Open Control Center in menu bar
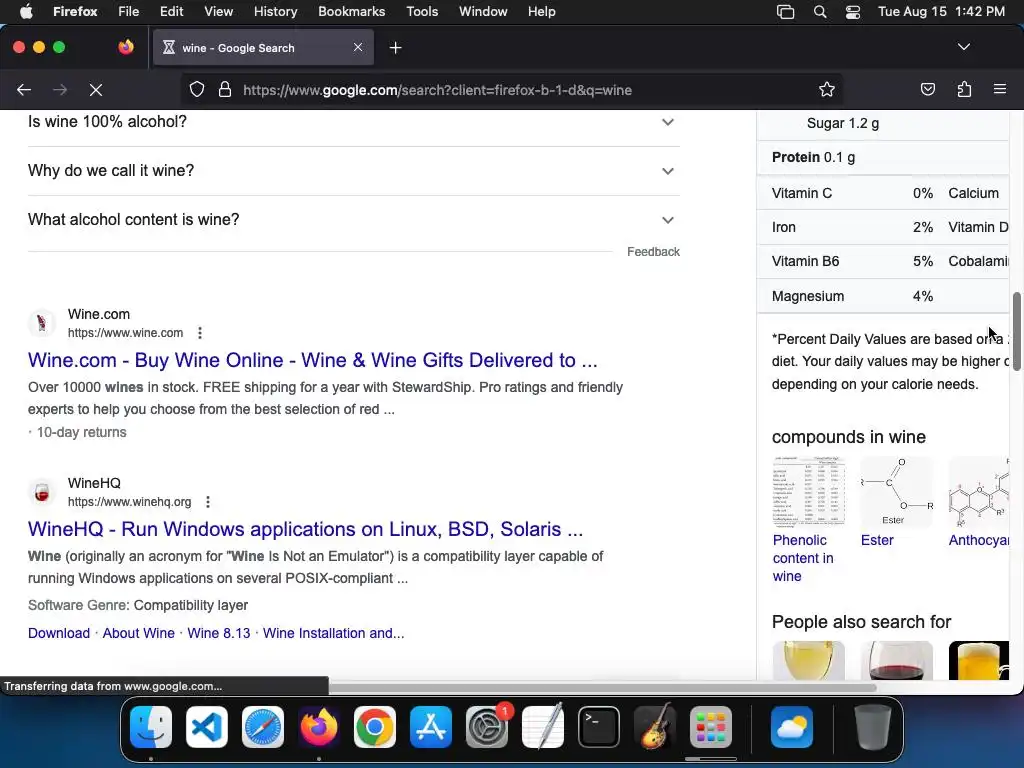 click(x=853, y=12)
